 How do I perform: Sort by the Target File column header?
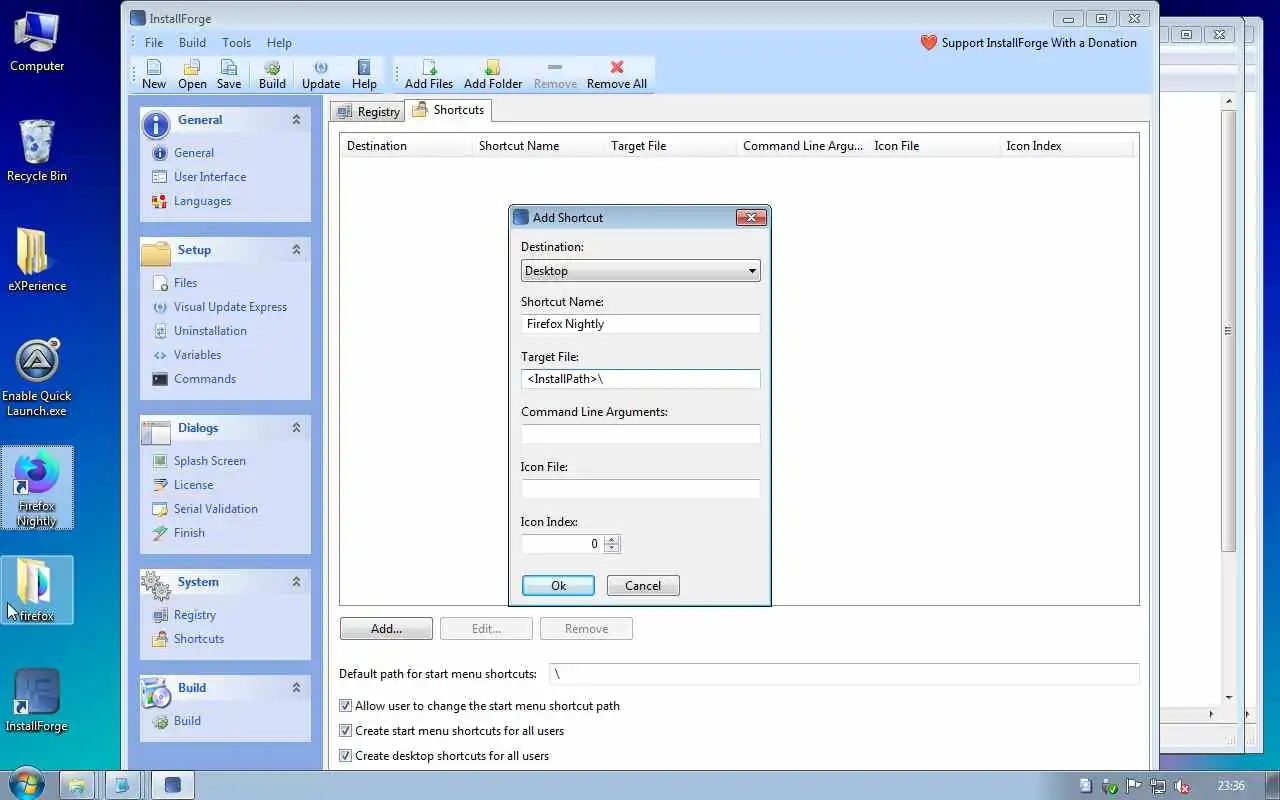click(x=670, y=146)
